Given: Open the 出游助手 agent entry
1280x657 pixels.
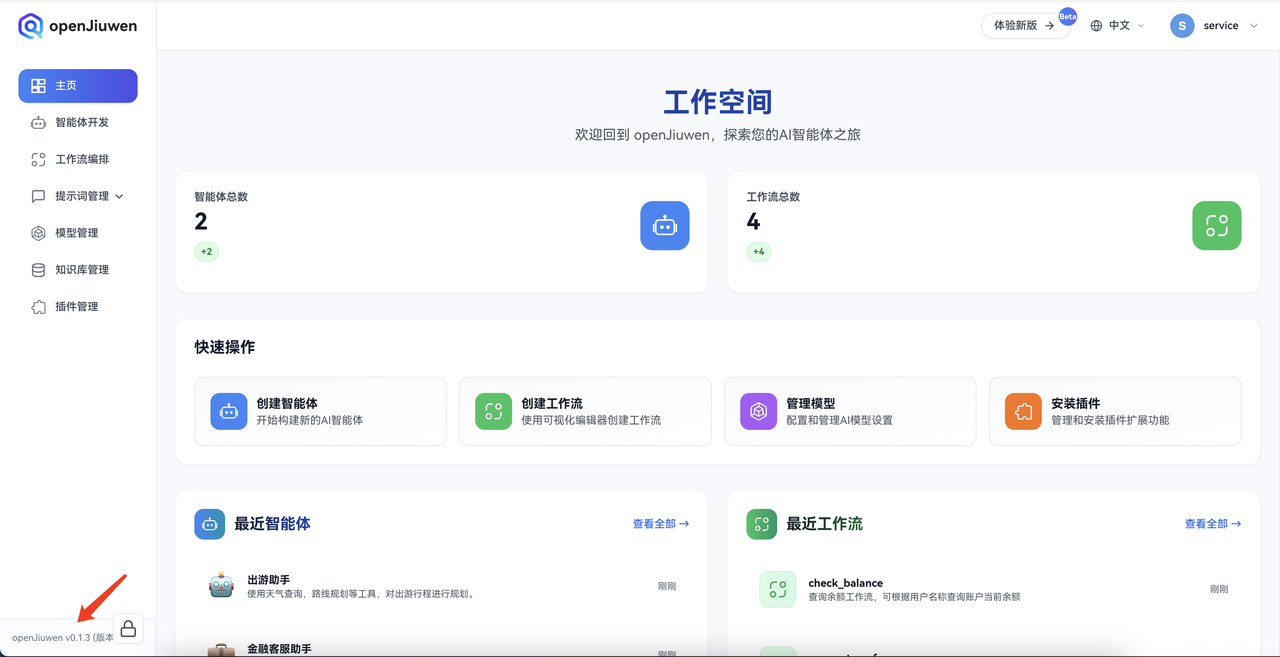Looking at the screenshot, I should (x=442, y=586).
